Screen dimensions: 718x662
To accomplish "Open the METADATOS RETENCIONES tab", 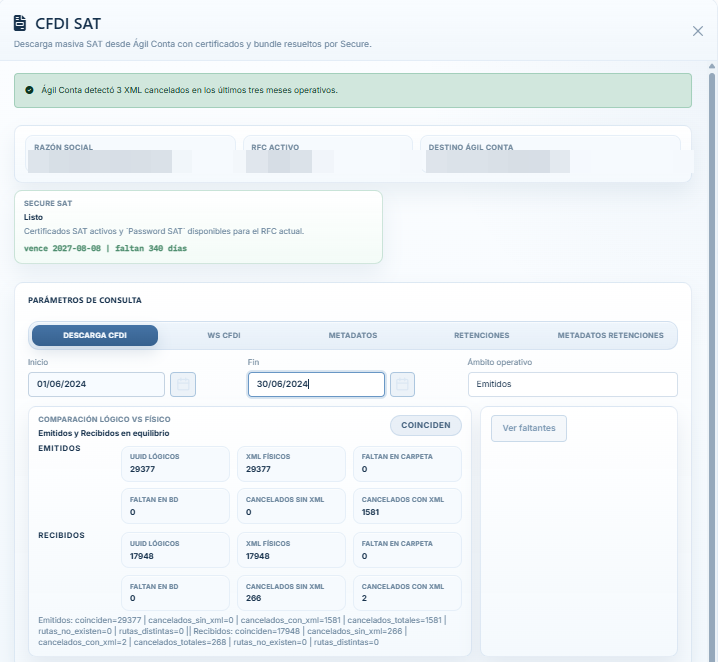I will pyautogui.click(x=610, y=335).
